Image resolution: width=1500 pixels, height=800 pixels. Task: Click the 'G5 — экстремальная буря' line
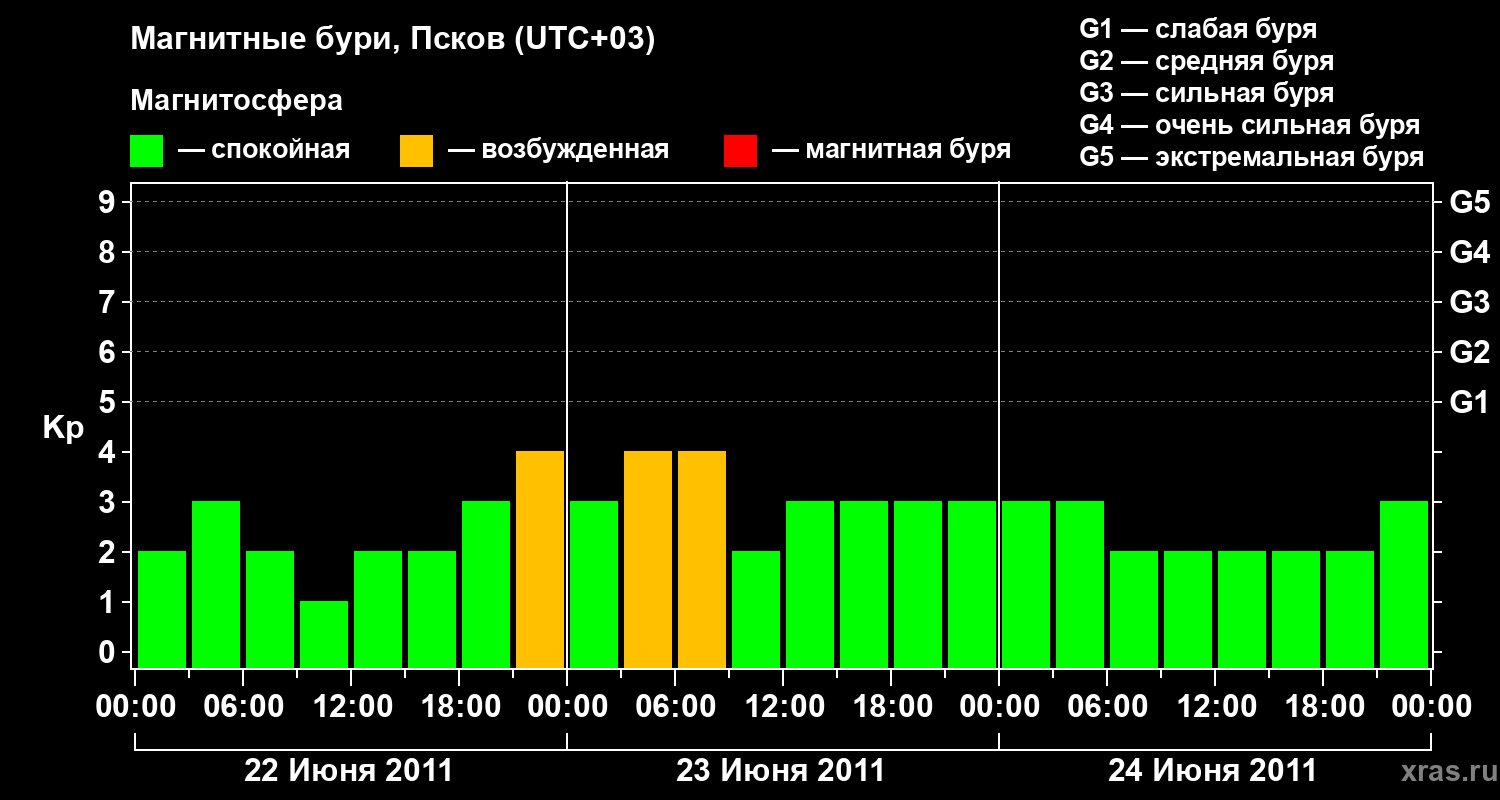tap(1252, 157)
